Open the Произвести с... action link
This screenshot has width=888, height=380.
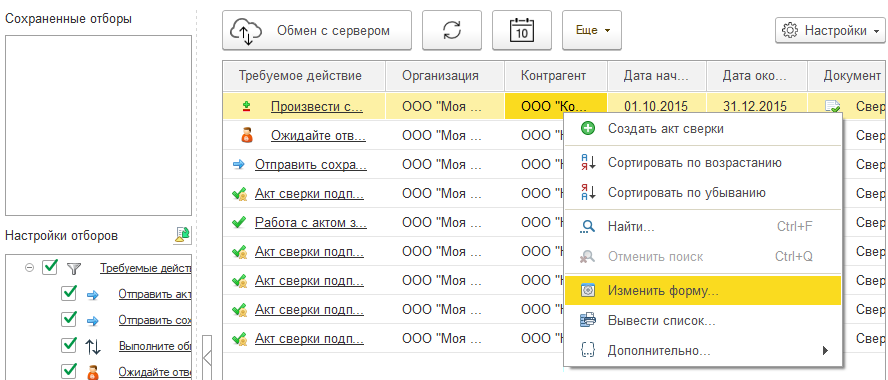pyautogui.click(x=317, y=106)
